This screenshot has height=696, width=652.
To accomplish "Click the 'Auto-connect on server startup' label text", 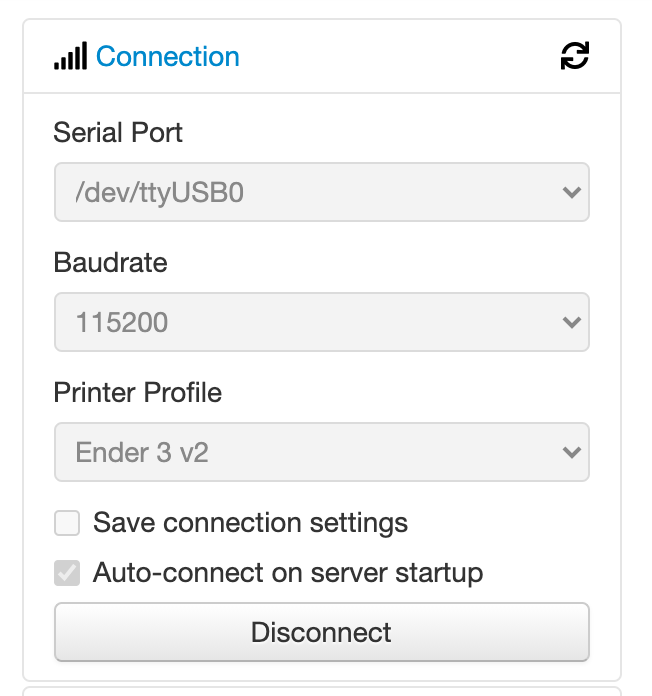I will [288, 573].
